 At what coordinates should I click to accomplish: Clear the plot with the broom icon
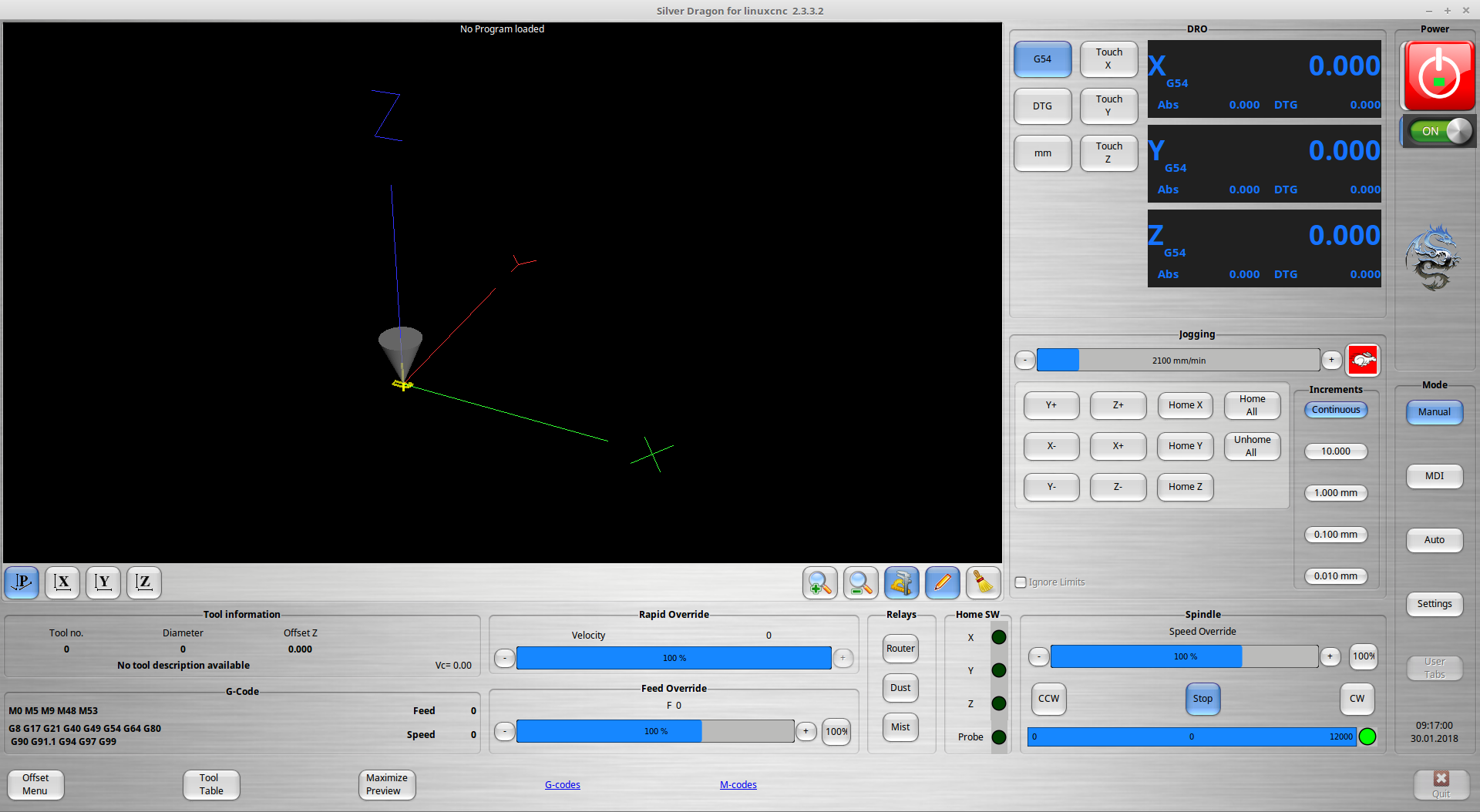tap(983, 583)
